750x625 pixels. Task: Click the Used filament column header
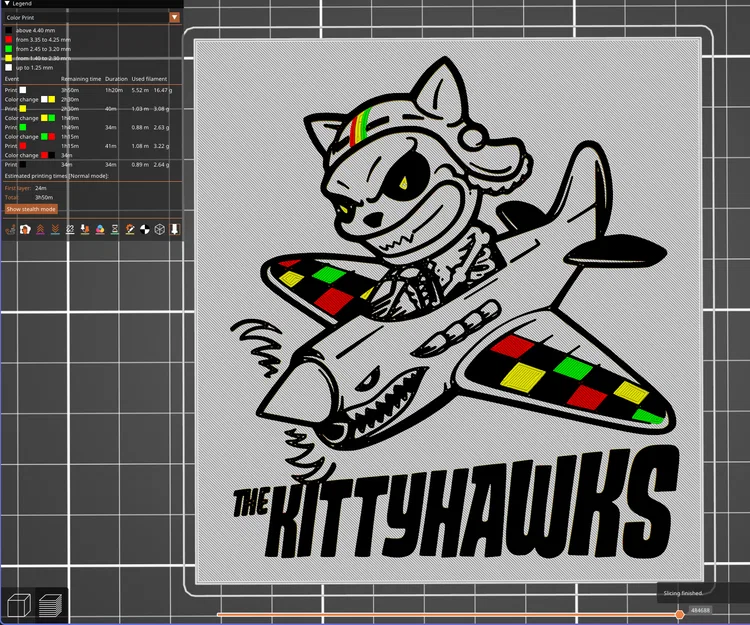pyautogui.click(x=149, y=79)
